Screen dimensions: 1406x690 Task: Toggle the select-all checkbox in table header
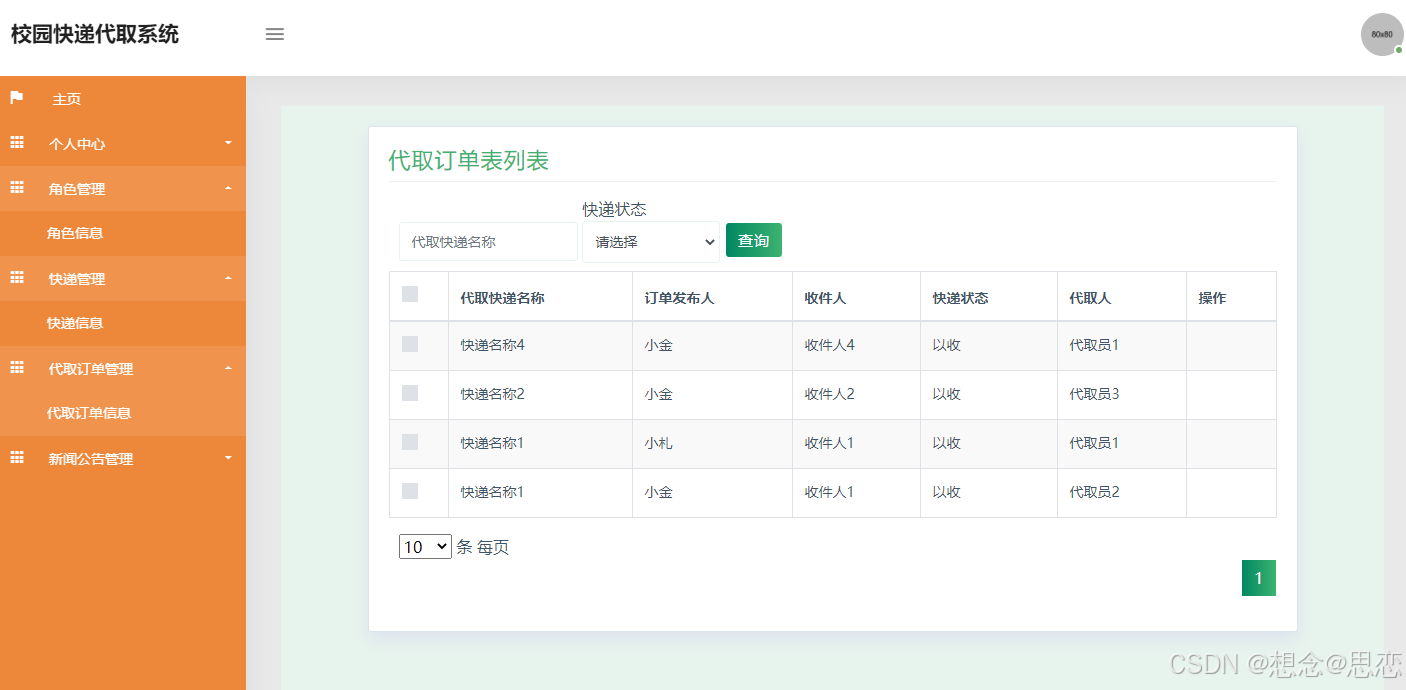[x=410, y=294]
